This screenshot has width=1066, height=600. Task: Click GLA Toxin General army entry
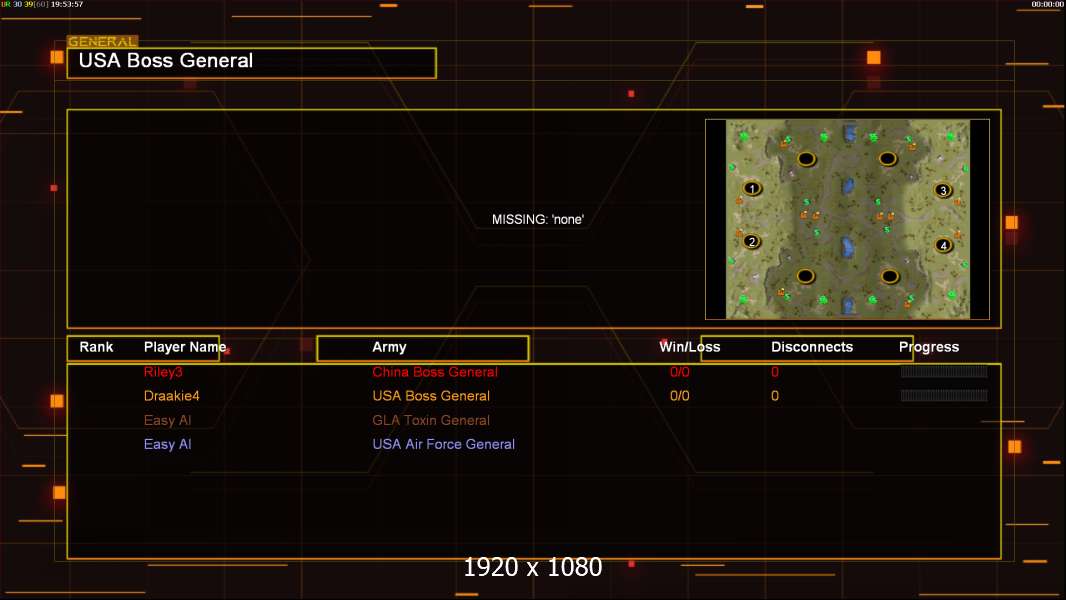click(x=431, y=420)
